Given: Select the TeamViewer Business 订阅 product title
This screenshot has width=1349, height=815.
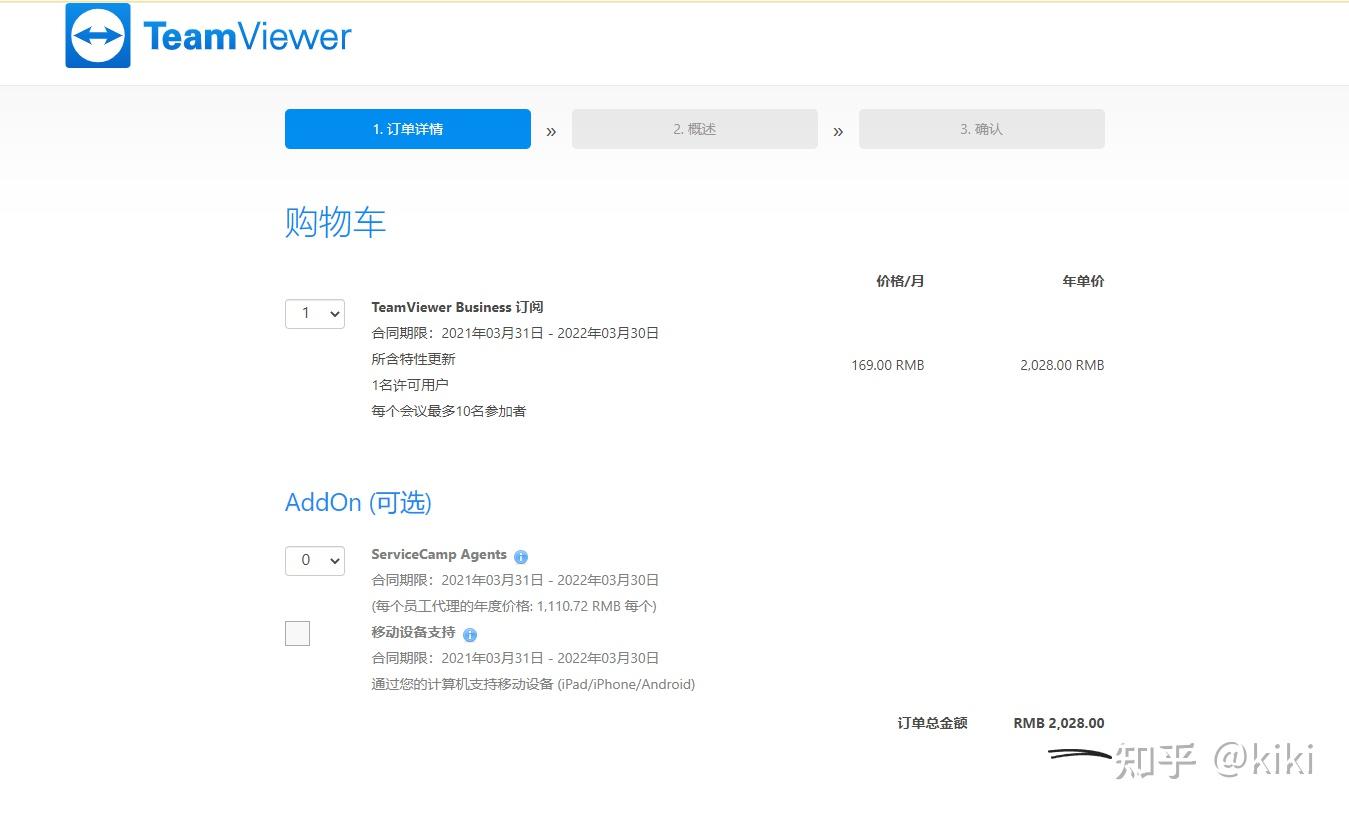Looking at the screenshot, I should coord(457,307).
